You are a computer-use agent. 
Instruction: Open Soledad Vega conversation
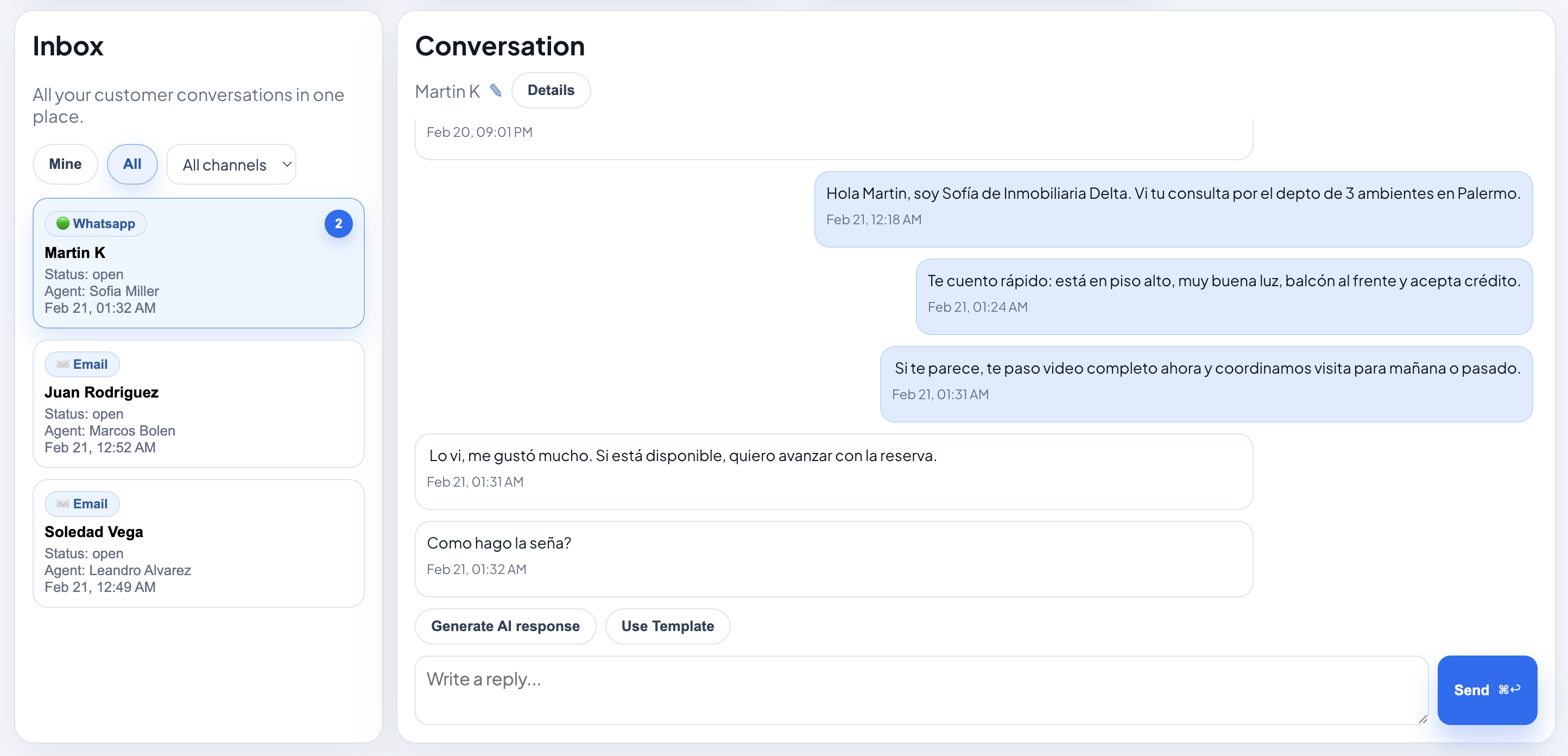pyautogui.click(x=198, y=543)
